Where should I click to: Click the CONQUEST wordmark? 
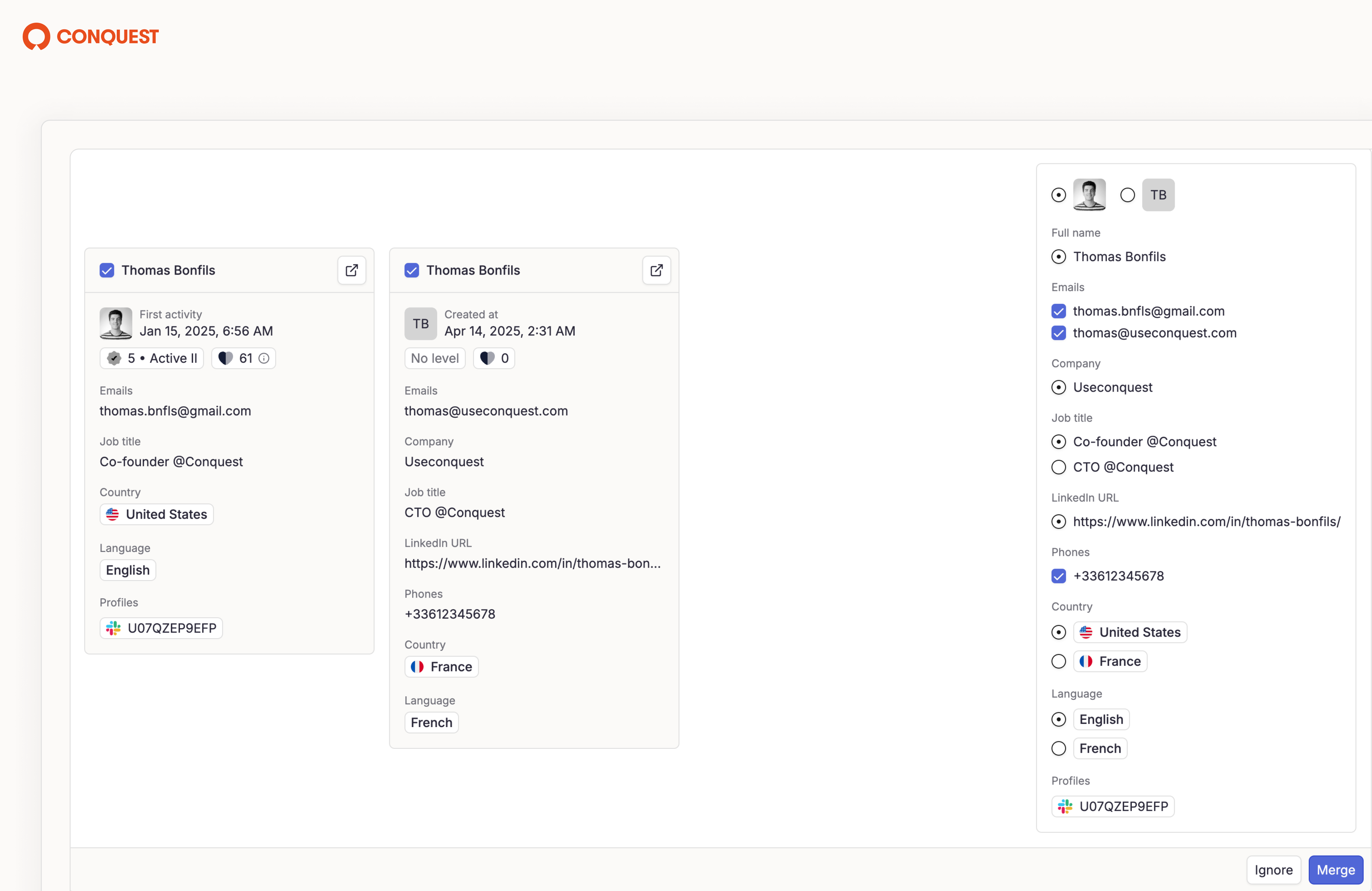point(108,37)
